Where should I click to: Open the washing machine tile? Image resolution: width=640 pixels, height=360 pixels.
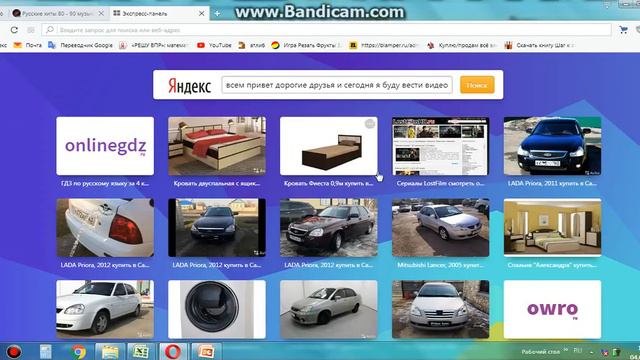(x=217, y=309)
